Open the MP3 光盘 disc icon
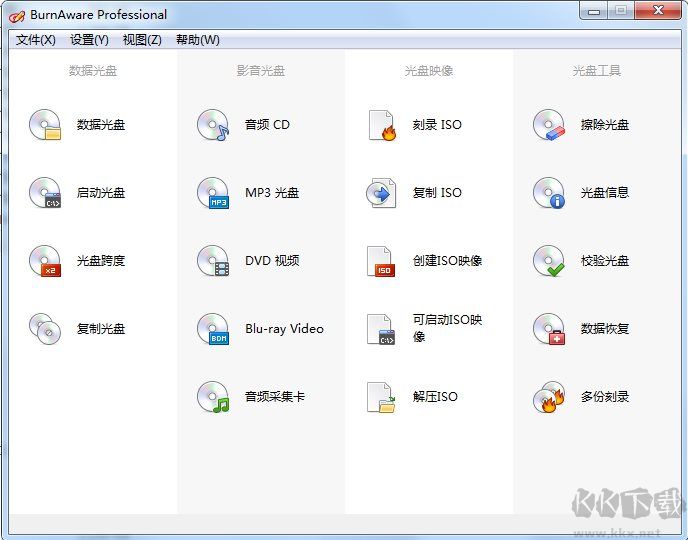Image resolution: width=688 pixels, height=540 pixels. coord(213,193)
